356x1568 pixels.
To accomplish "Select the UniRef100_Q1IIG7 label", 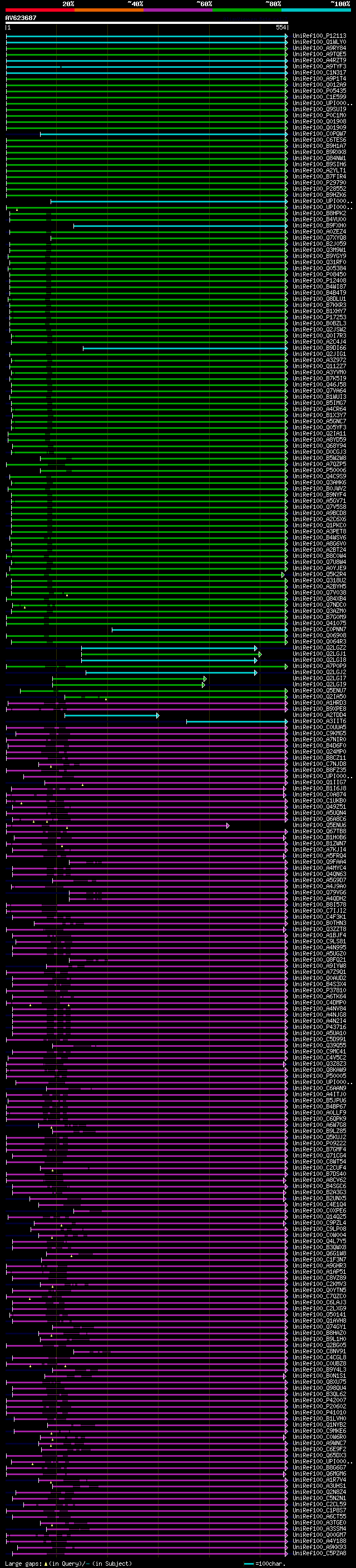I will (x=319, y=782).
